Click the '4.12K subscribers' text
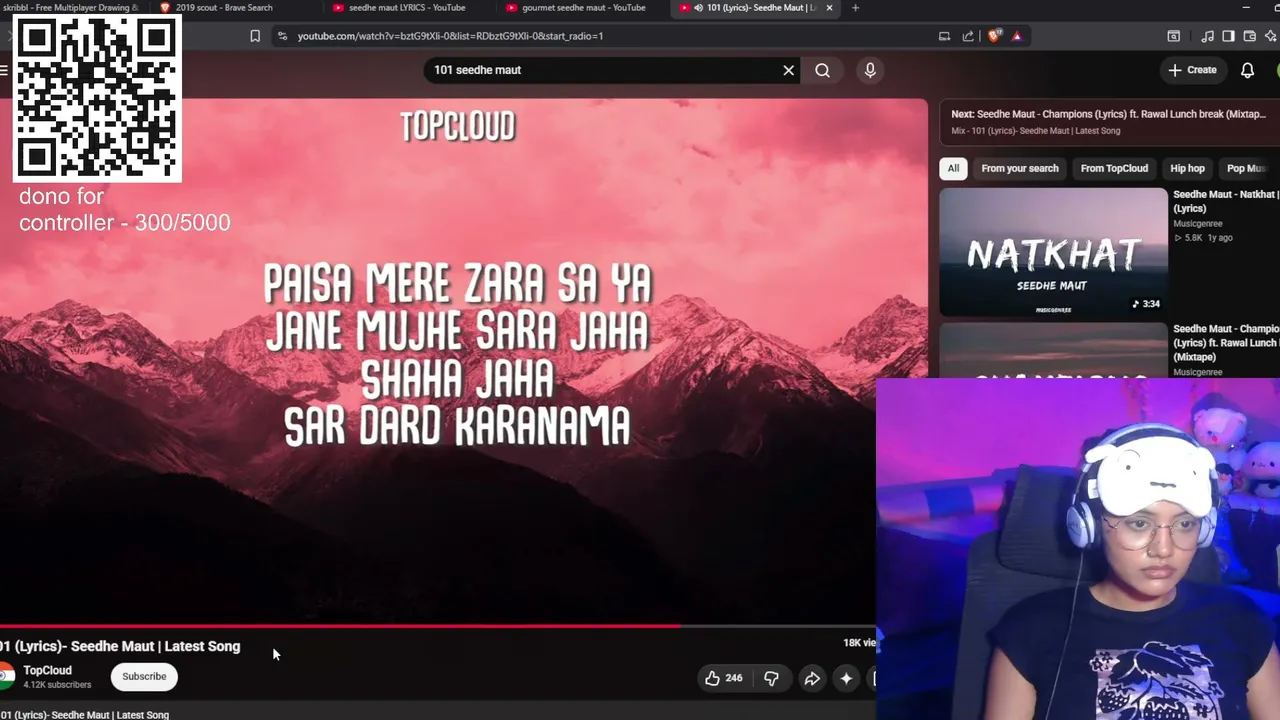Image resolution: width=1280 pixels, height=720 pixels. (x=57, y=685)
